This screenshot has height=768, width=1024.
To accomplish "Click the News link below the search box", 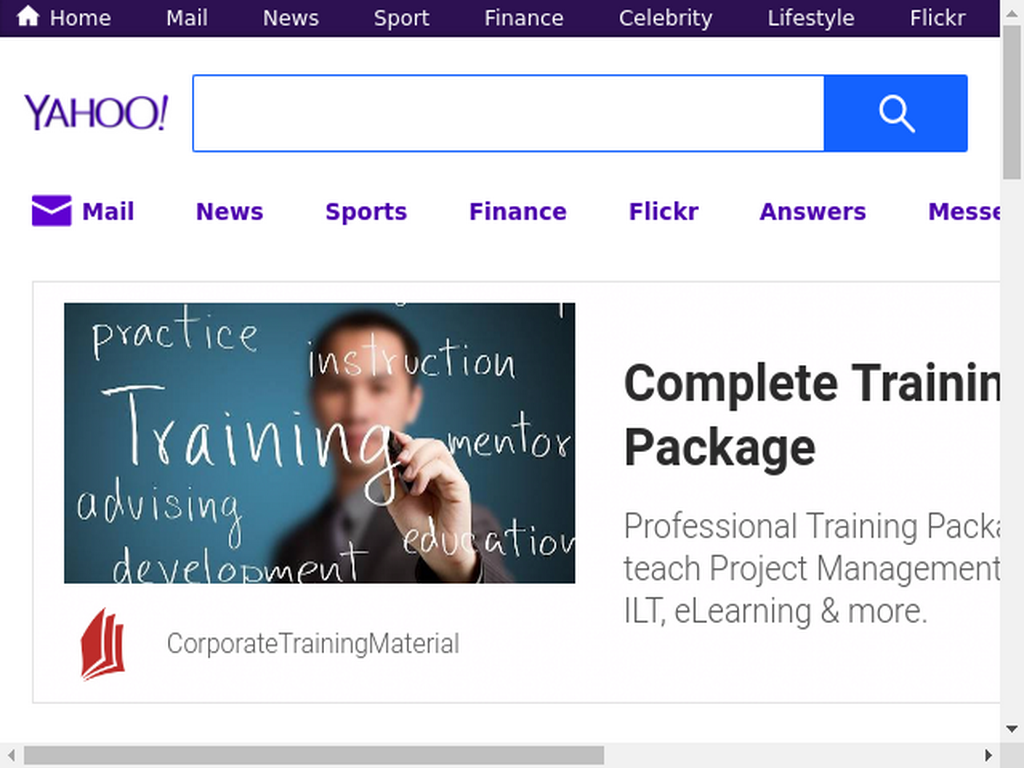I will pyautogui.click(x=229, y=212).
